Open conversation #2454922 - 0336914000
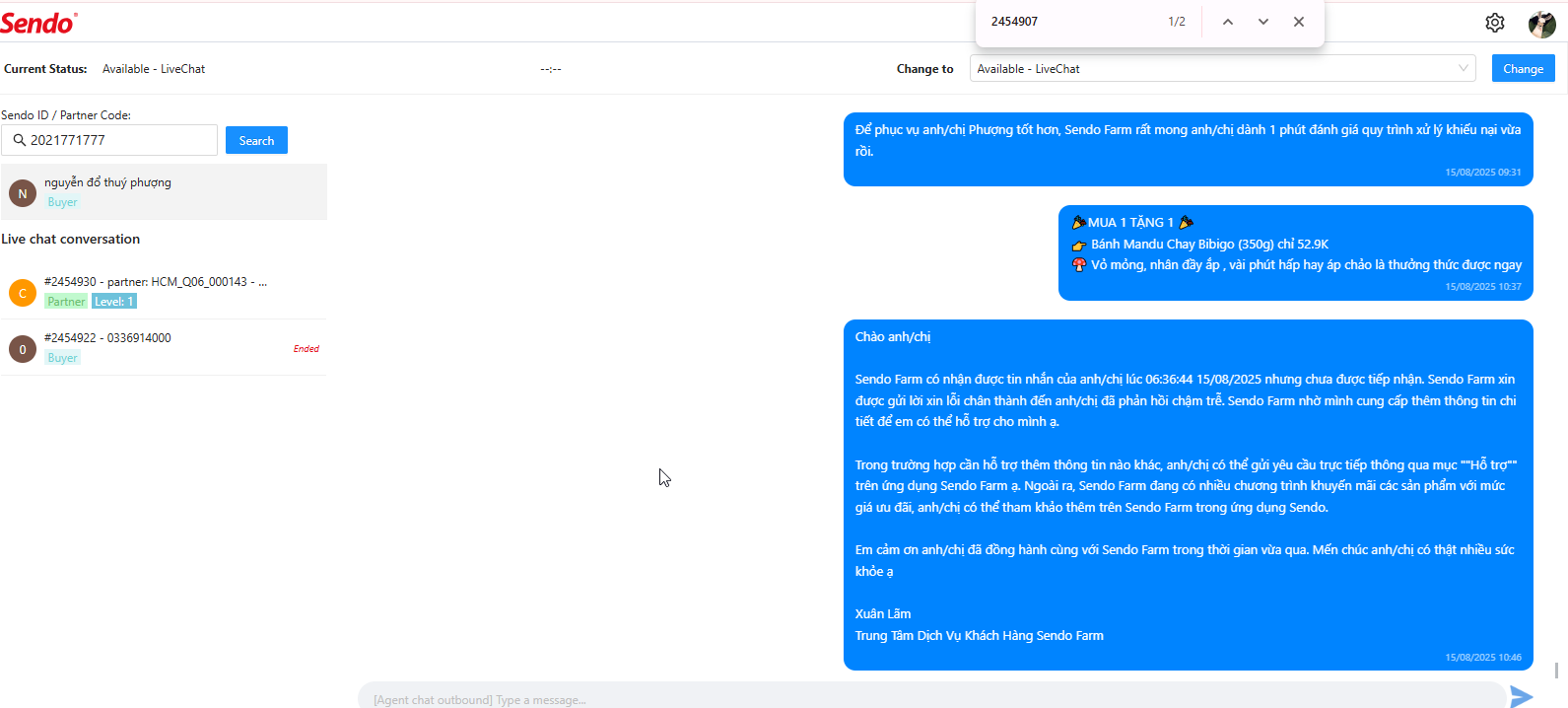Viewport: 1568px width, 708px height. click(164, 347)
